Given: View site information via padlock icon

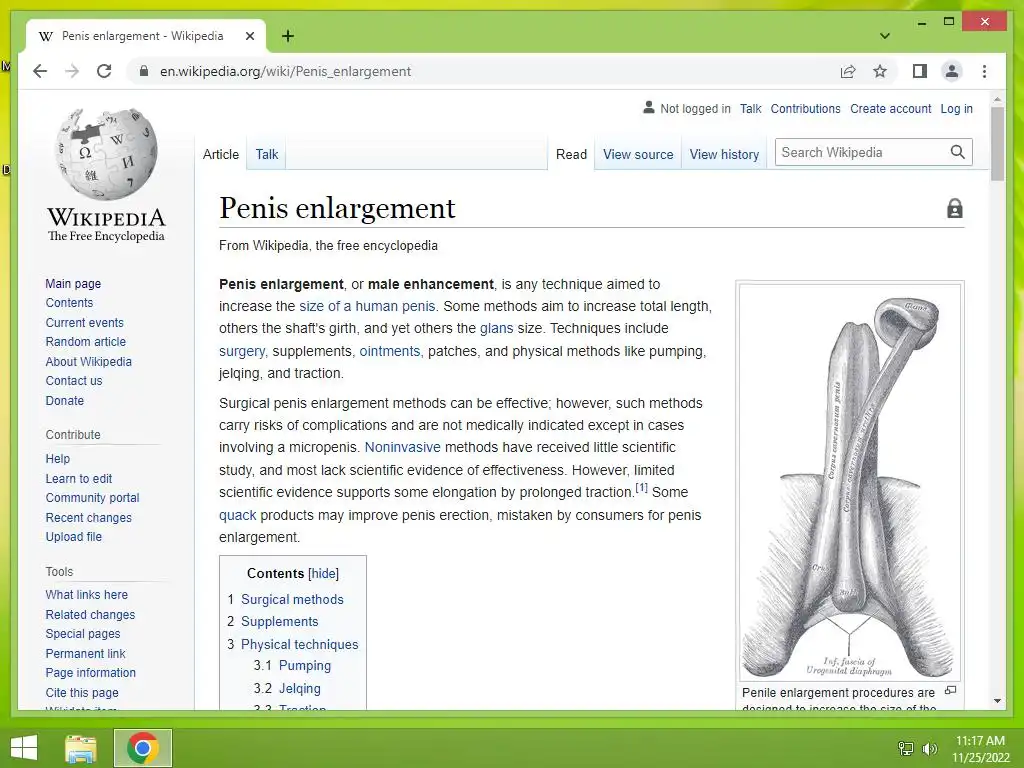Looking at the screenshot, I should (x=144, y=71).
